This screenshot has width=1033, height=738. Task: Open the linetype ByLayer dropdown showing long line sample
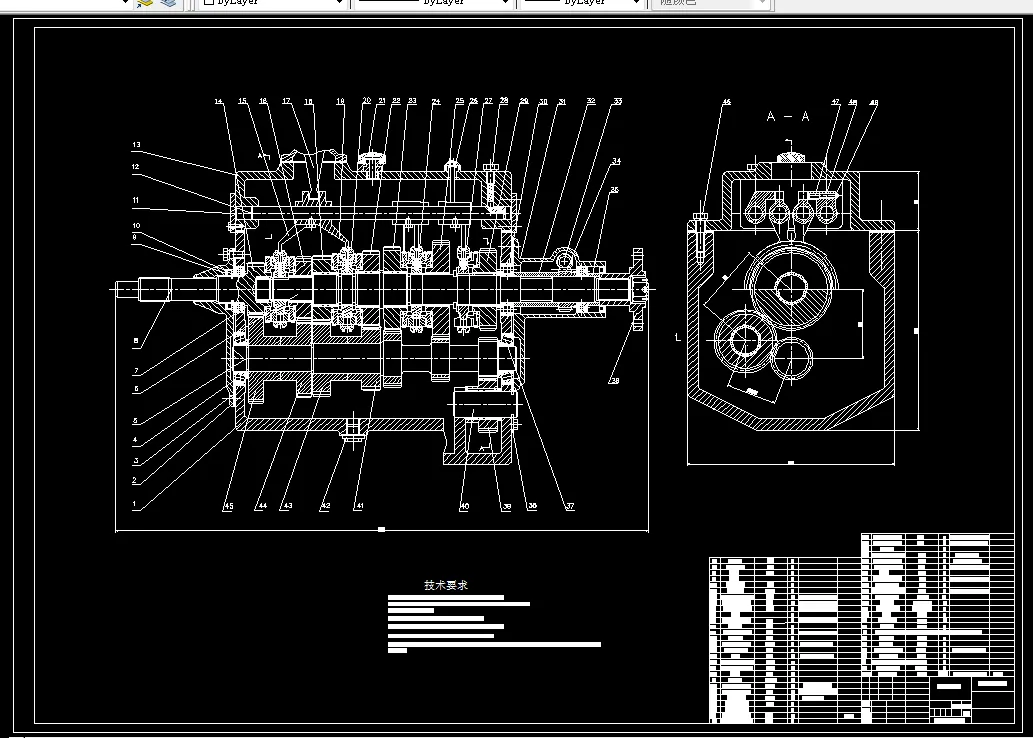pyautogui.click(x=433, y=3)
